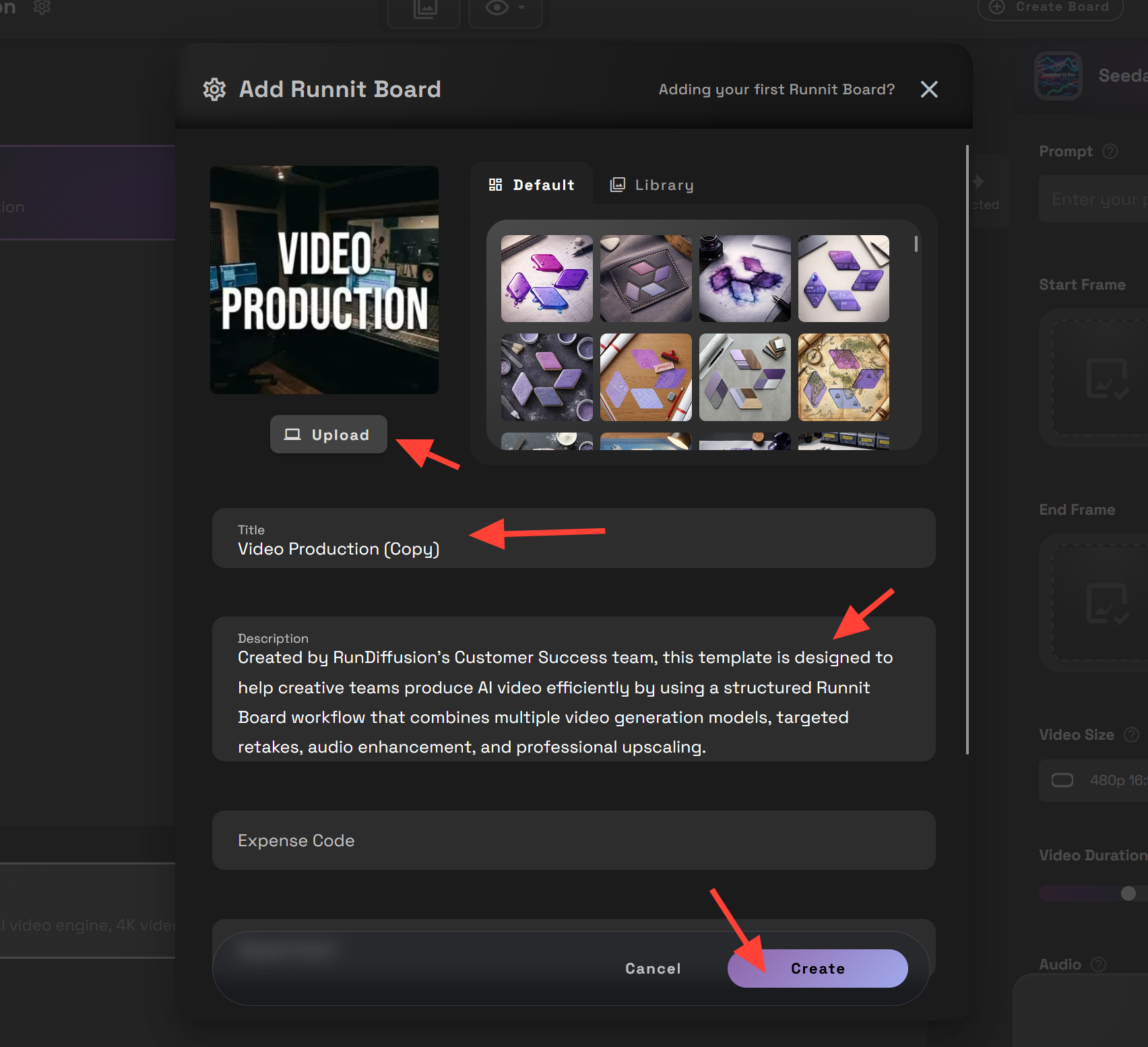
Task: Click the Video Production preview image
Action: 324,280
